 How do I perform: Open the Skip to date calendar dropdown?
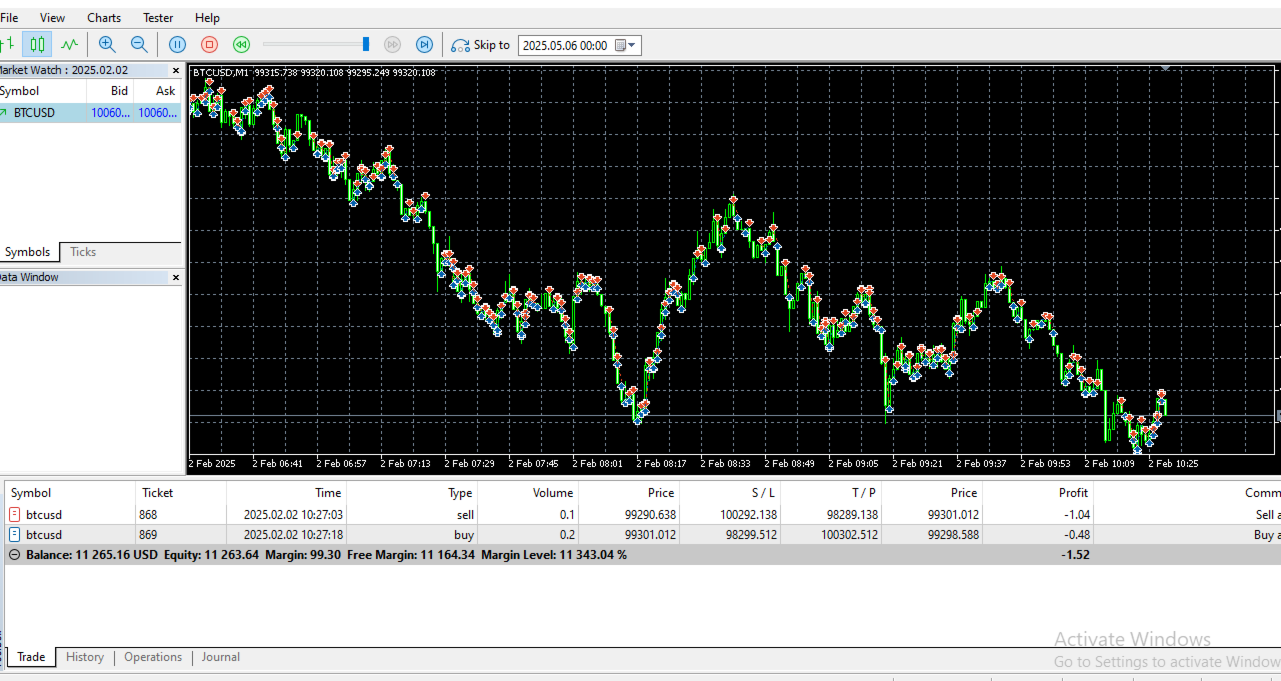(626, 45)
